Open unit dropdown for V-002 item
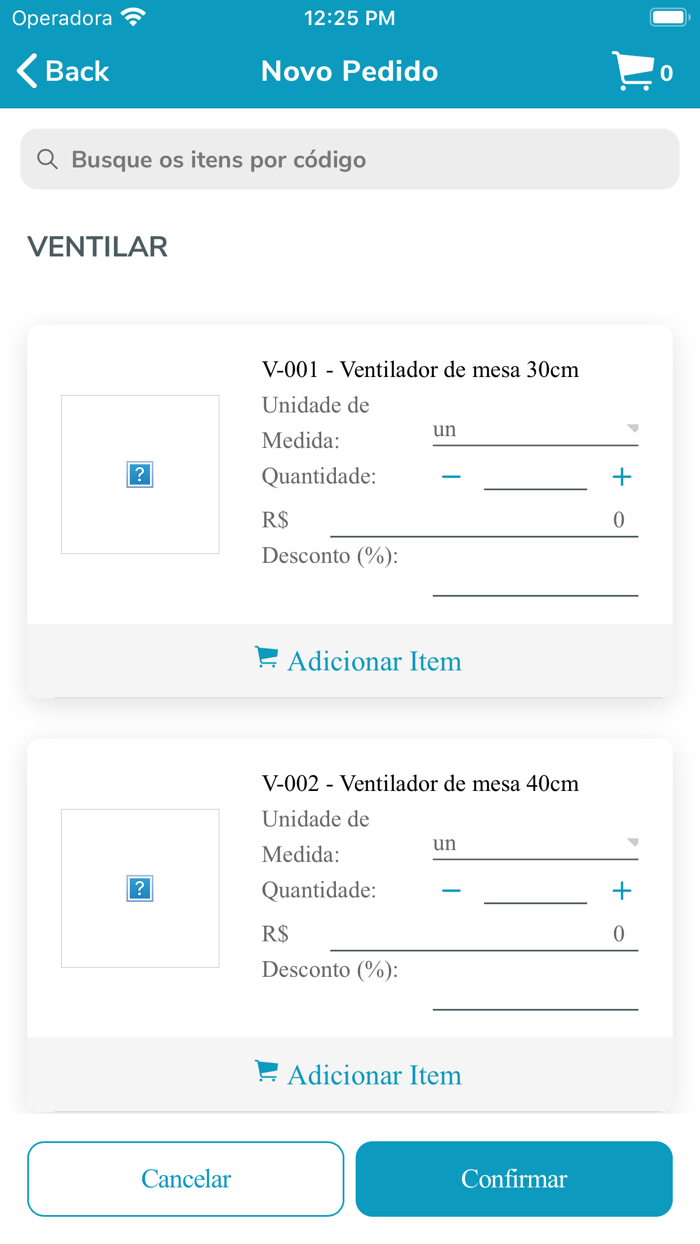The width and height of the screenshot is (700, 1244). [535, 842]
